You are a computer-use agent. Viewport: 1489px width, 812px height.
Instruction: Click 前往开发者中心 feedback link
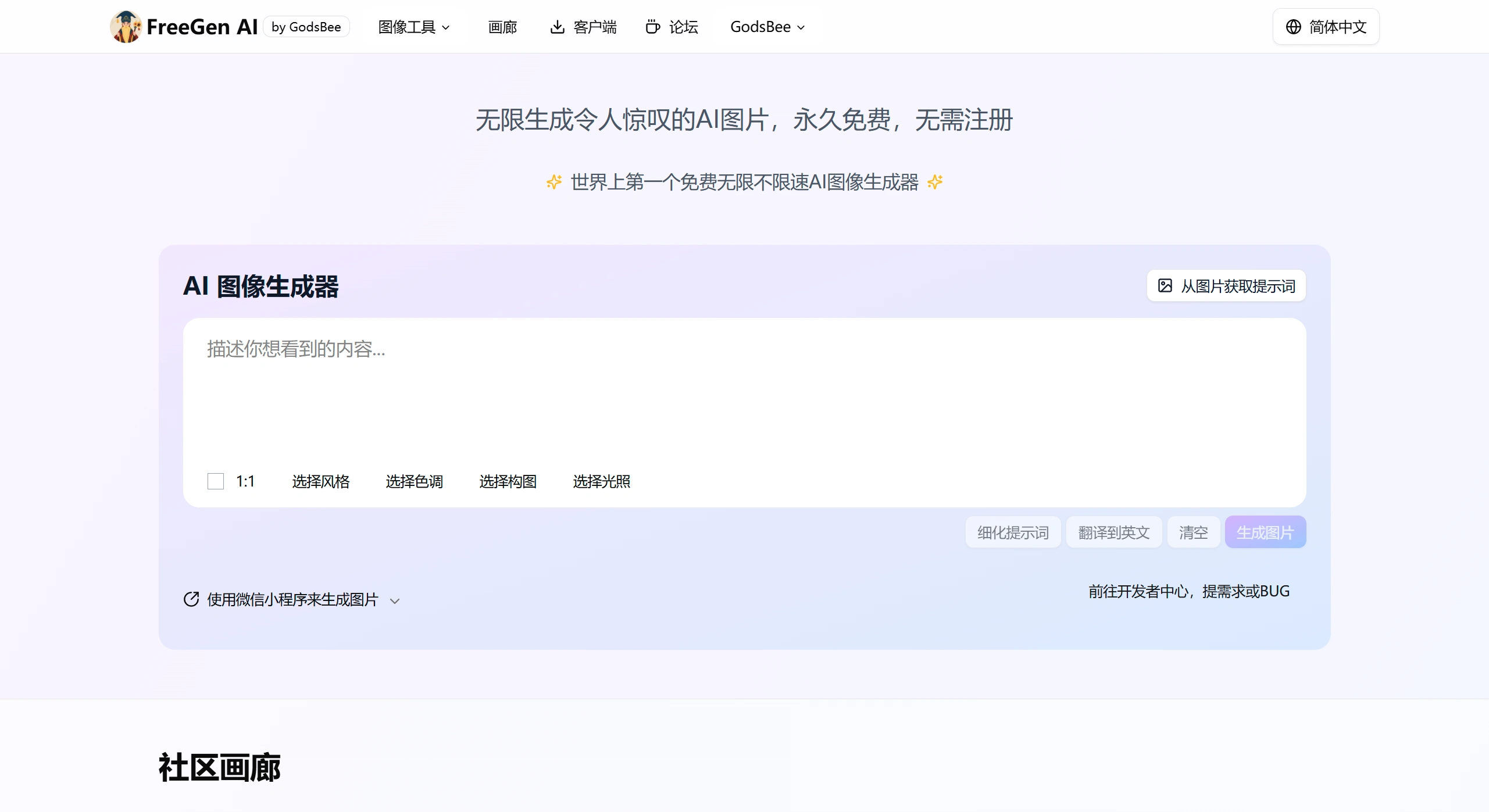point(1188,591)
